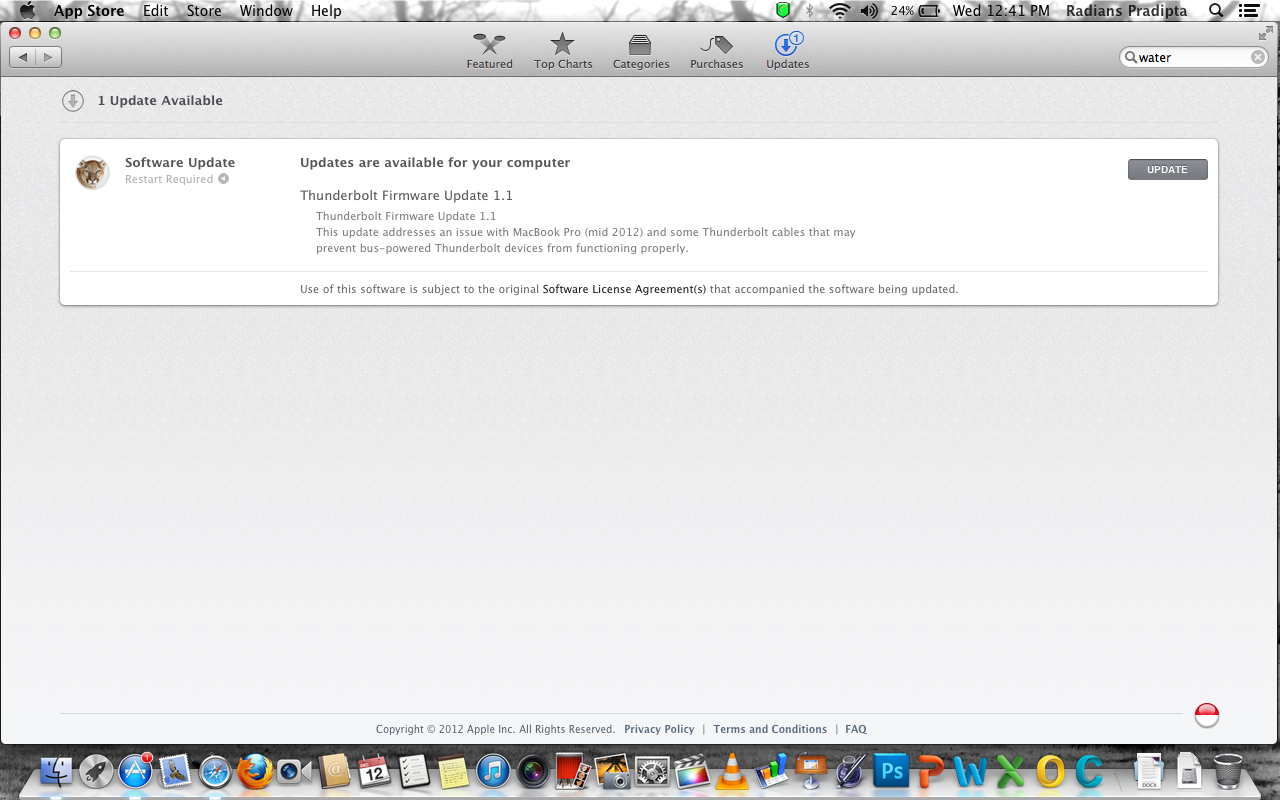Image resolution: width=1280 pixels, height=800 pixels.
Task: Open Mail from the Dock
Action: click(x=175, y=771)
